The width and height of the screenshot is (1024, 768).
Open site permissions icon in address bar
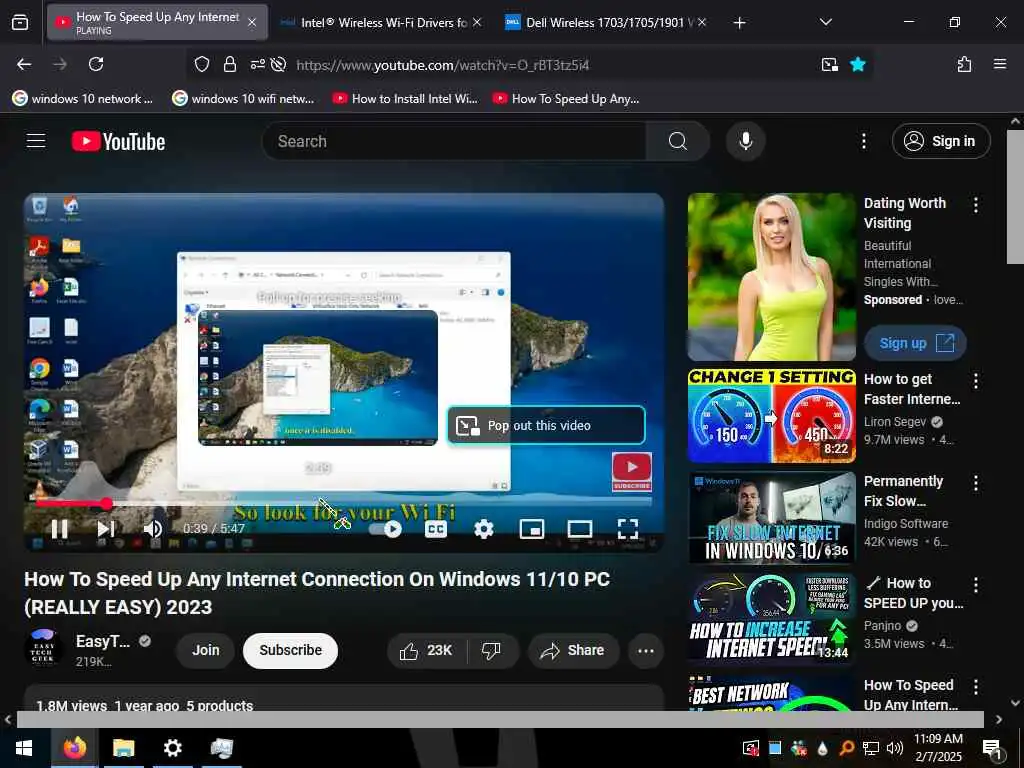pyautogui.click(x=257, y=64)
